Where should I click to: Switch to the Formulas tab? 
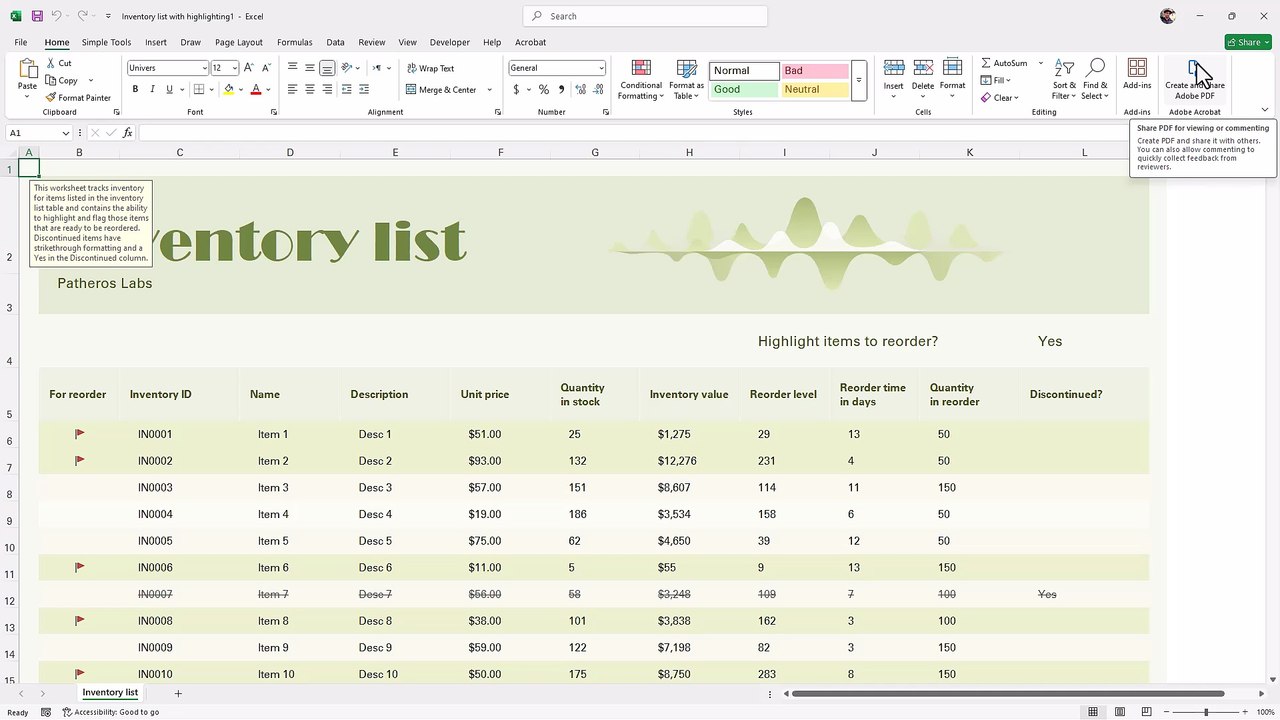pyautogui.click(x=295, y=42)
